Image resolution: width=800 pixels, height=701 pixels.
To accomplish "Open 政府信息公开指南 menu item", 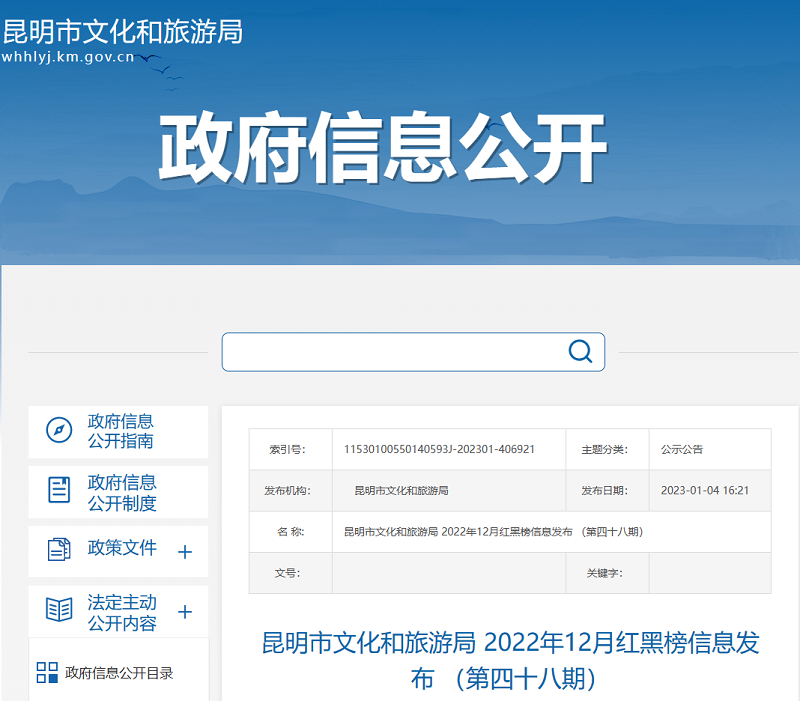I will [x=118, y=432].
